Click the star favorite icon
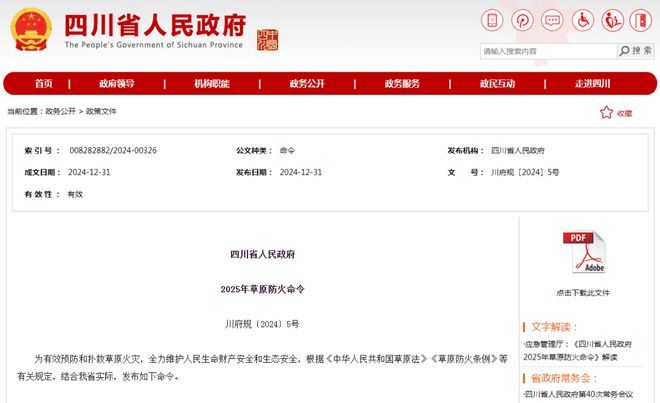The image size is (660, 403). [x=607, y=112]
